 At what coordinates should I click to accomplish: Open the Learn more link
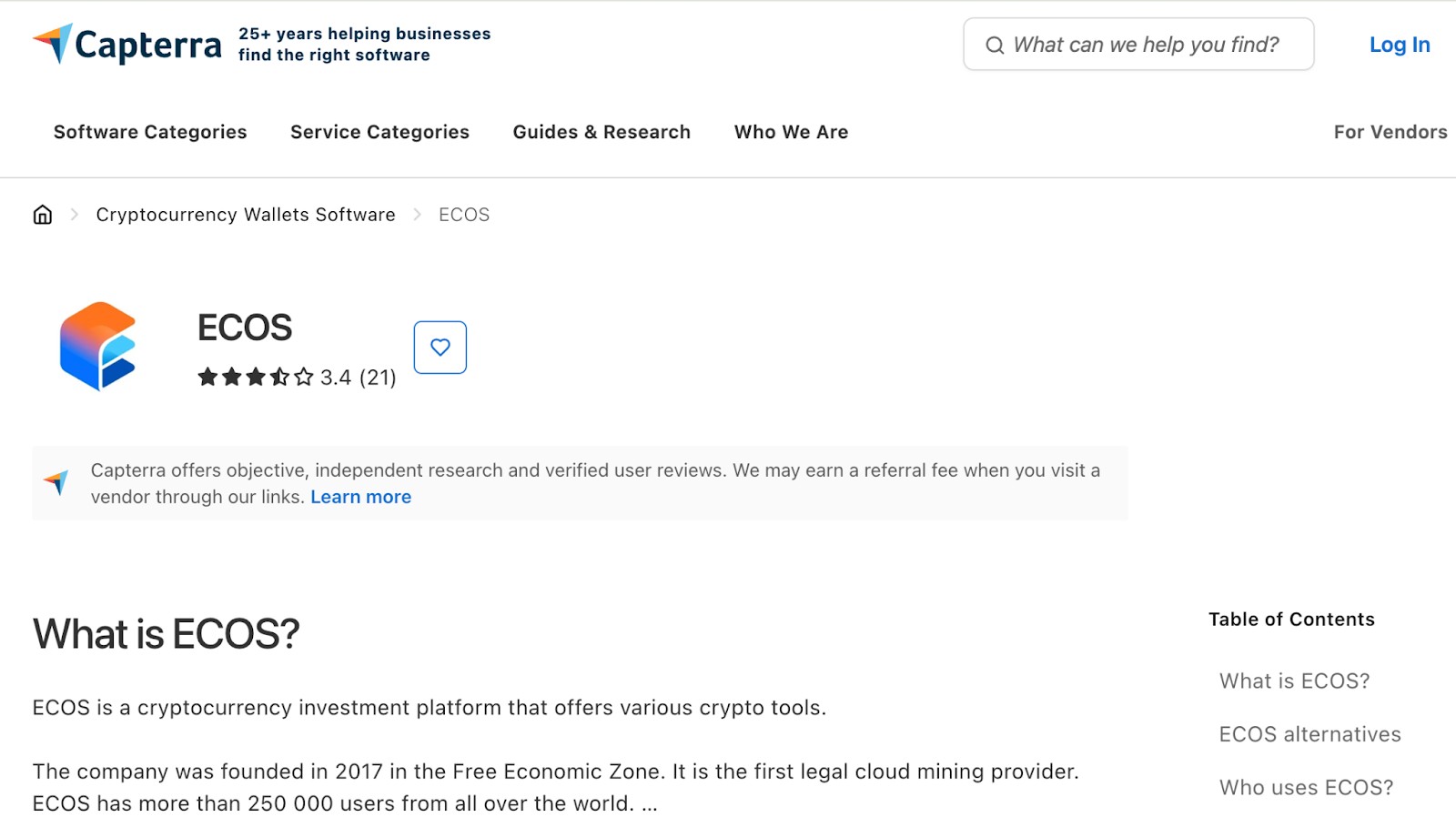(361, 497)
